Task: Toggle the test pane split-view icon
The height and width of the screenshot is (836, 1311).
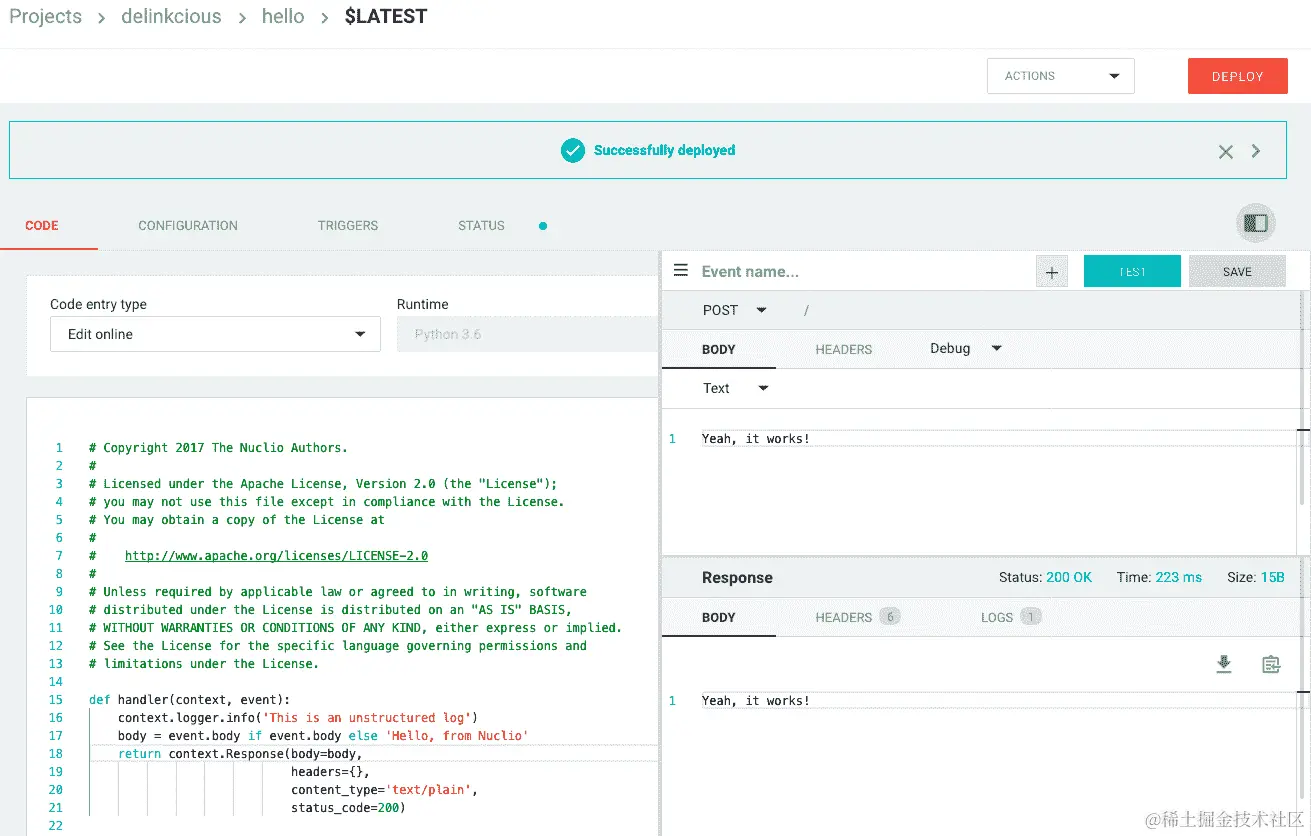Action: [1256, 223]
